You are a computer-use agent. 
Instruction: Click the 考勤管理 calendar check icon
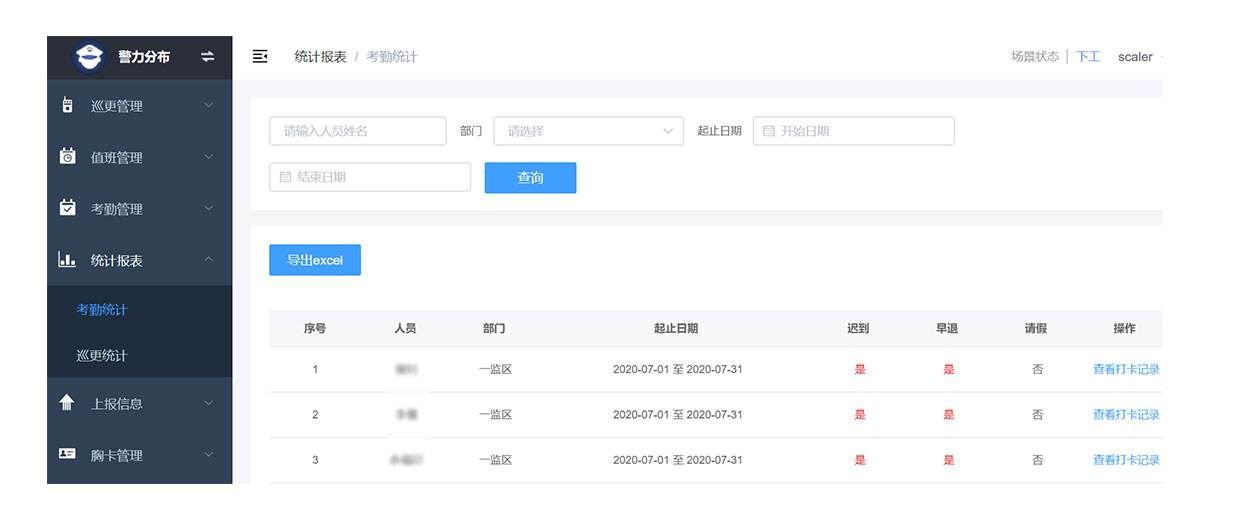pyautogui.click(x=67, y=208)
